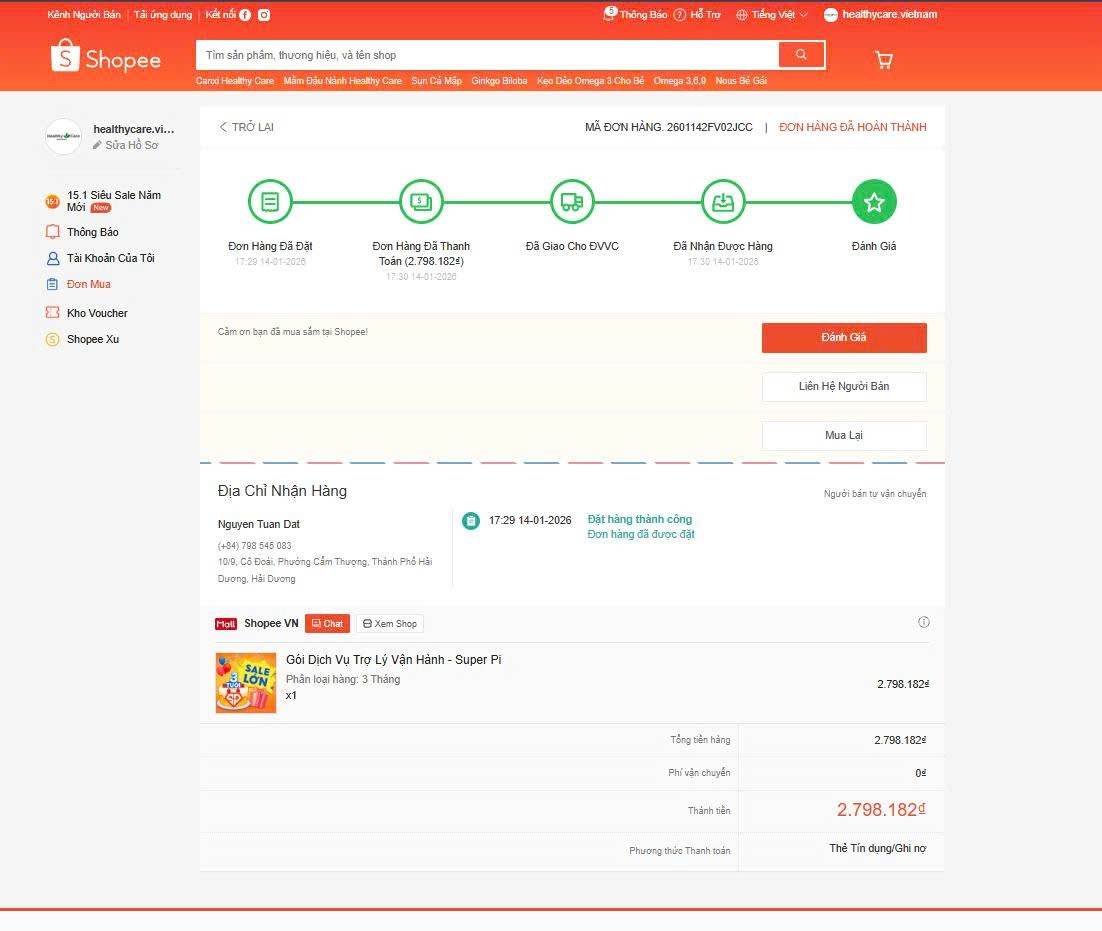Click the Hỗ Trợ link
The width and height of the screenshot is (1102, 931).
[705, 15]
